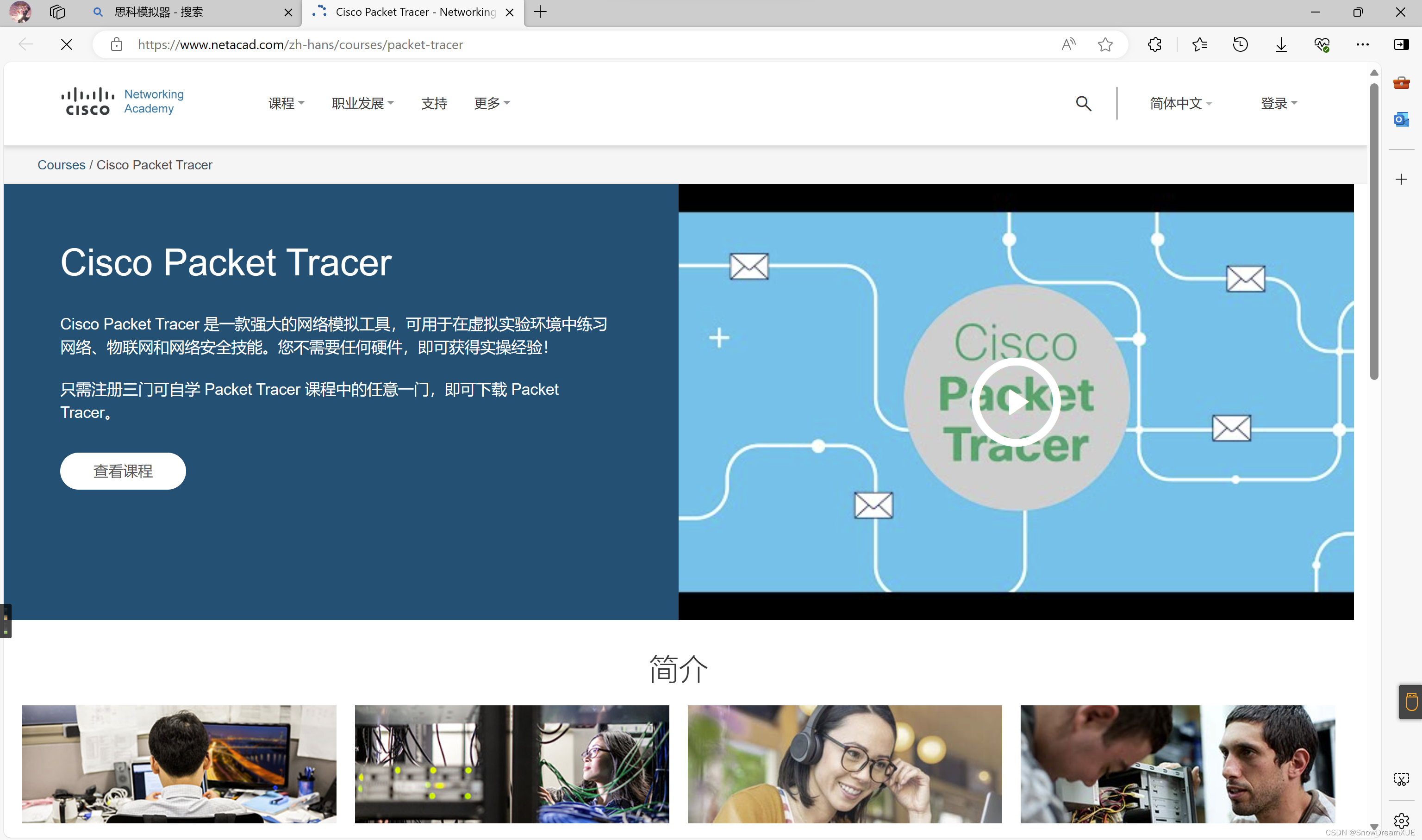Stop page loading with X button
Screen dimensions: 1422x840
(66, 44)
